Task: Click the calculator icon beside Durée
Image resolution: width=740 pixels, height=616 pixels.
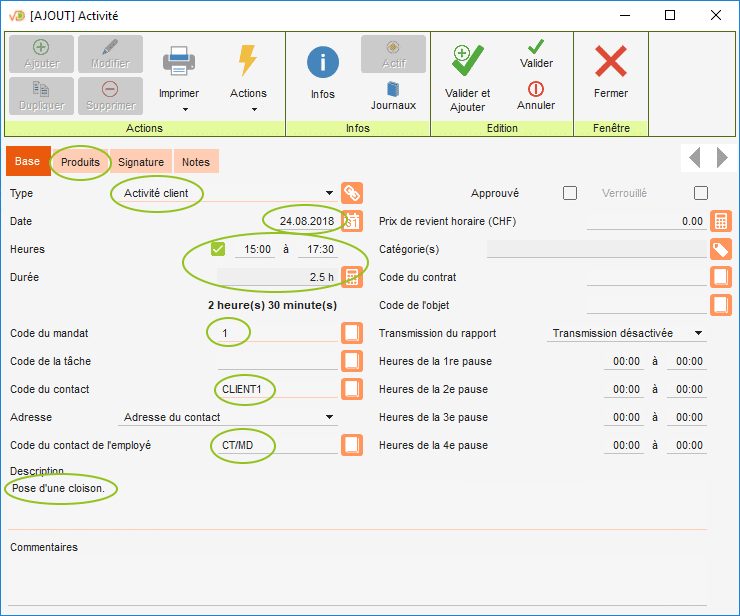Action: 352,277
